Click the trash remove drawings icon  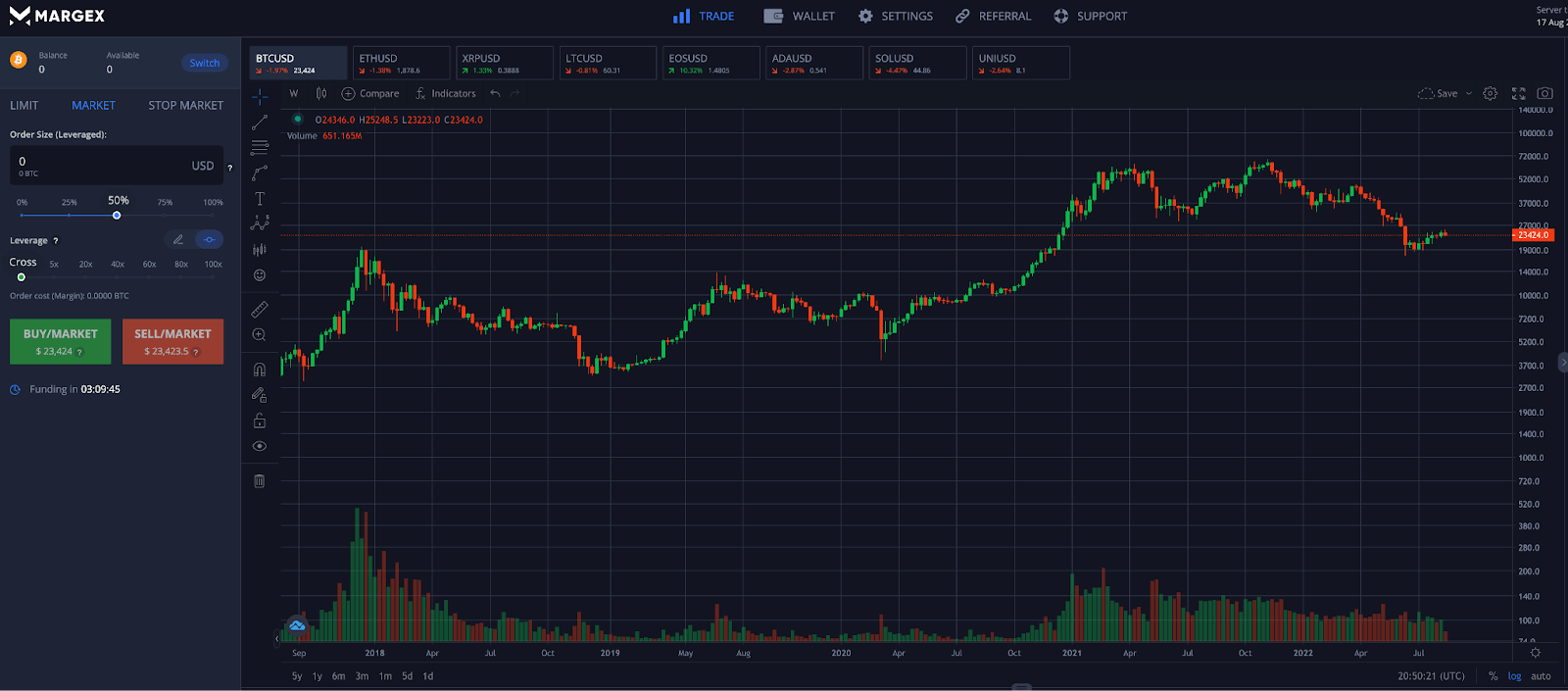pyautogui.click(x=260, y=481)
